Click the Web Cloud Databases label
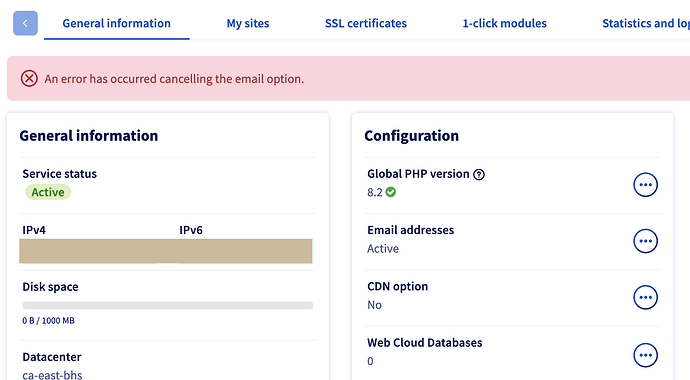The width and height of the screenshot is (690, 380). pos(425,343)
